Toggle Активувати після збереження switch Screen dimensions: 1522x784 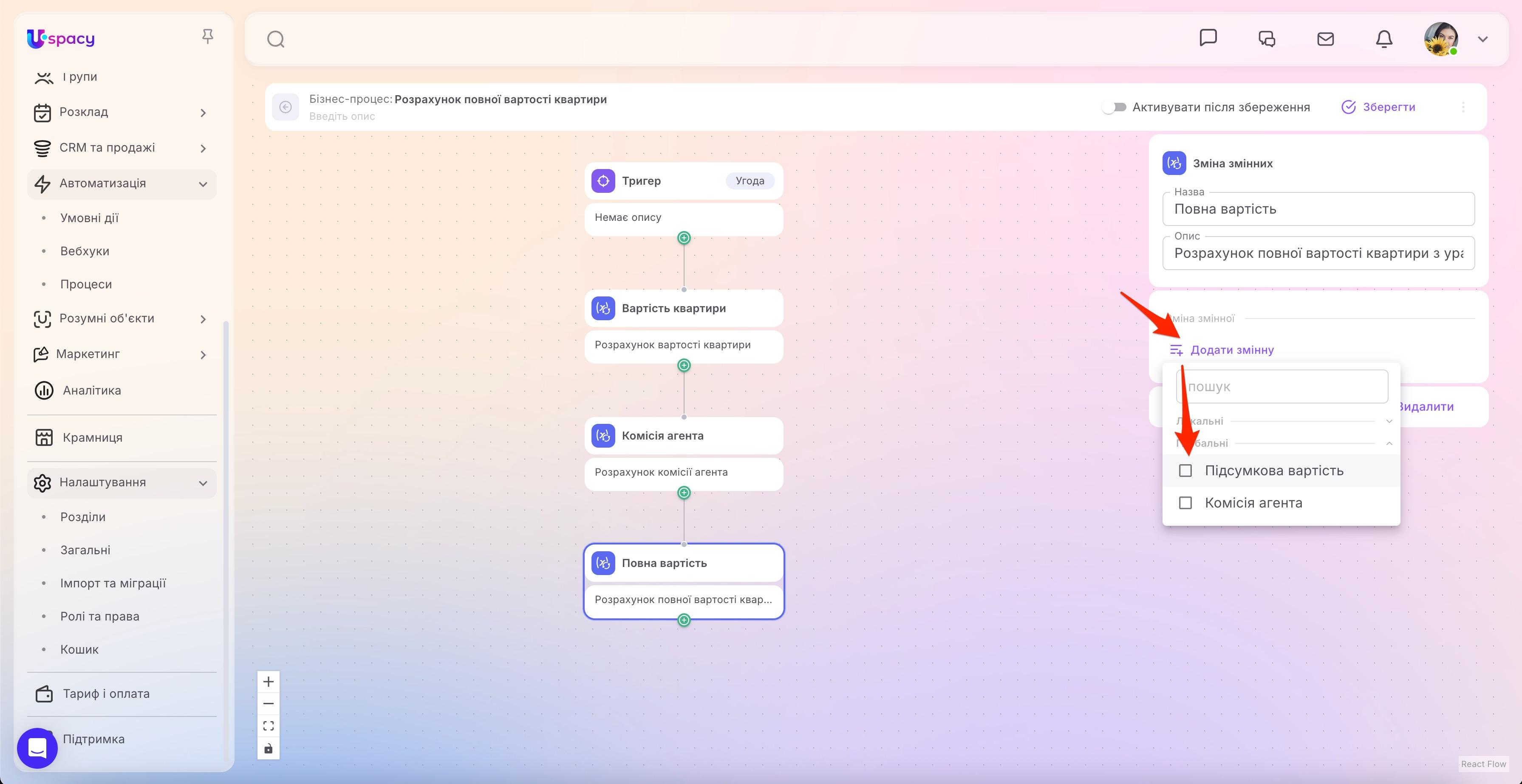point(1114,107)
